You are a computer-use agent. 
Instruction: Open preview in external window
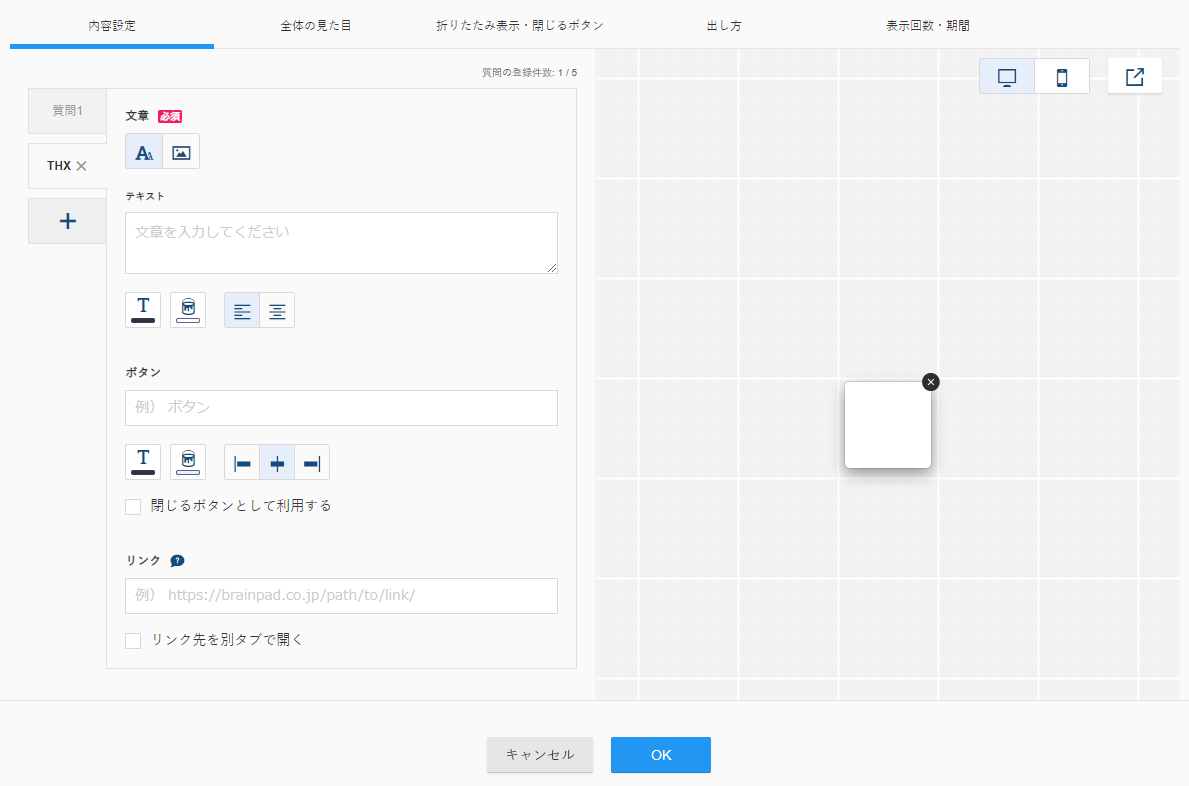(x=1134, y=77)
